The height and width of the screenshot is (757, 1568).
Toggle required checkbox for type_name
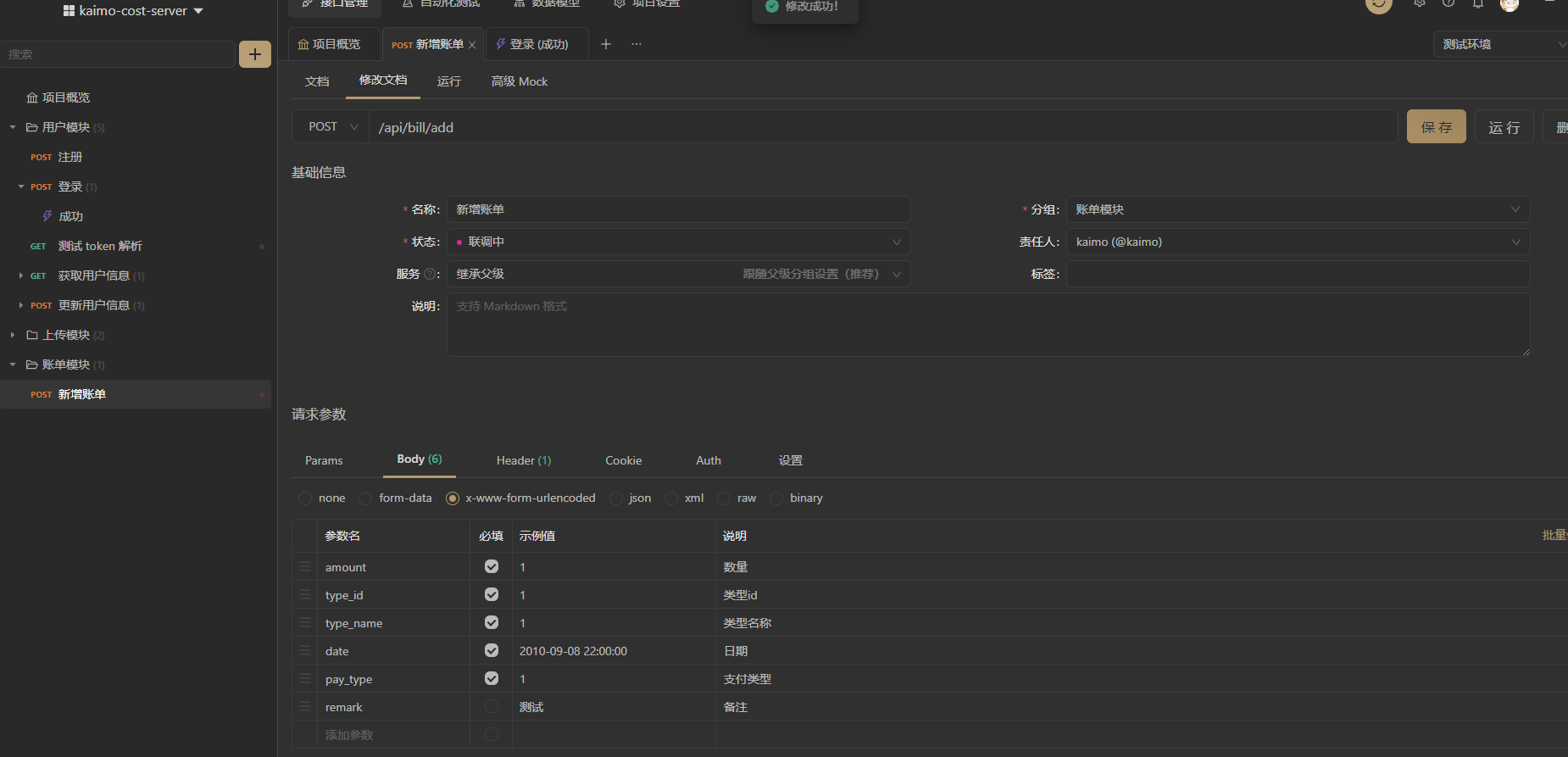point(492,622)
